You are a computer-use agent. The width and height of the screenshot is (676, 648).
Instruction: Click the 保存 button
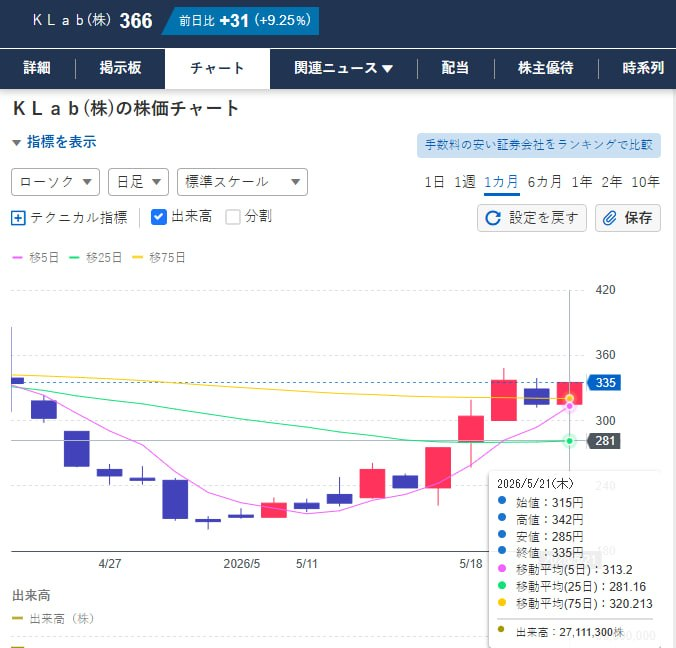(628, 218)
